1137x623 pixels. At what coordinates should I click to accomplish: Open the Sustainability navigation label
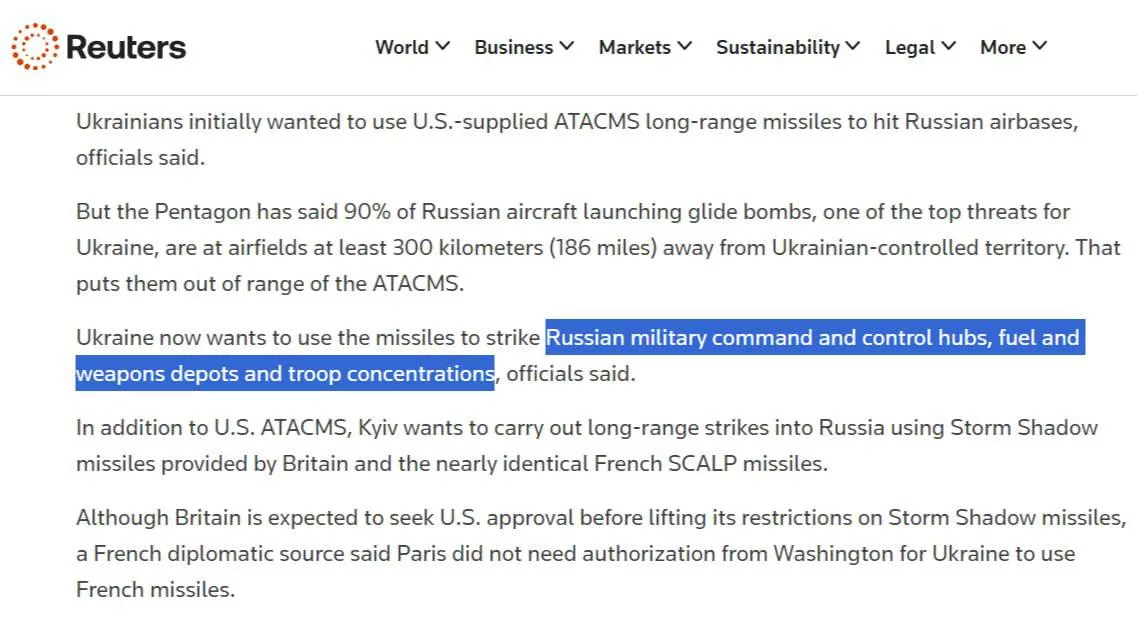[x=777, y=47]
